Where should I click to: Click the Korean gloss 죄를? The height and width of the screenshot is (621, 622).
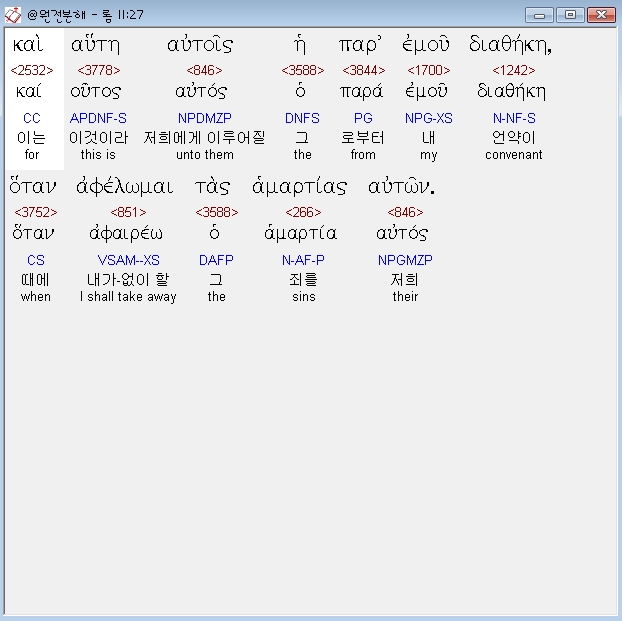pos(303,280)
